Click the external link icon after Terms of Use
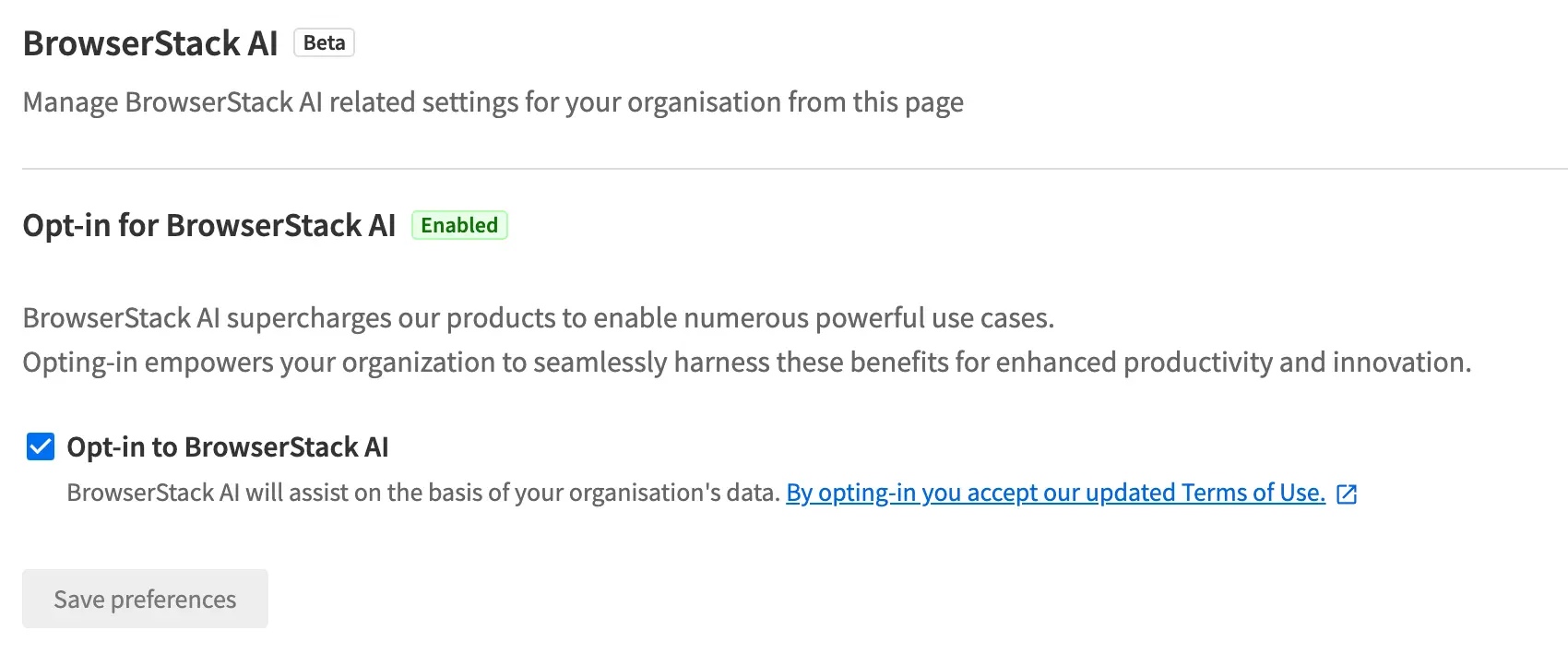This screenshot has height=666, width=1568. [1347, 494]
